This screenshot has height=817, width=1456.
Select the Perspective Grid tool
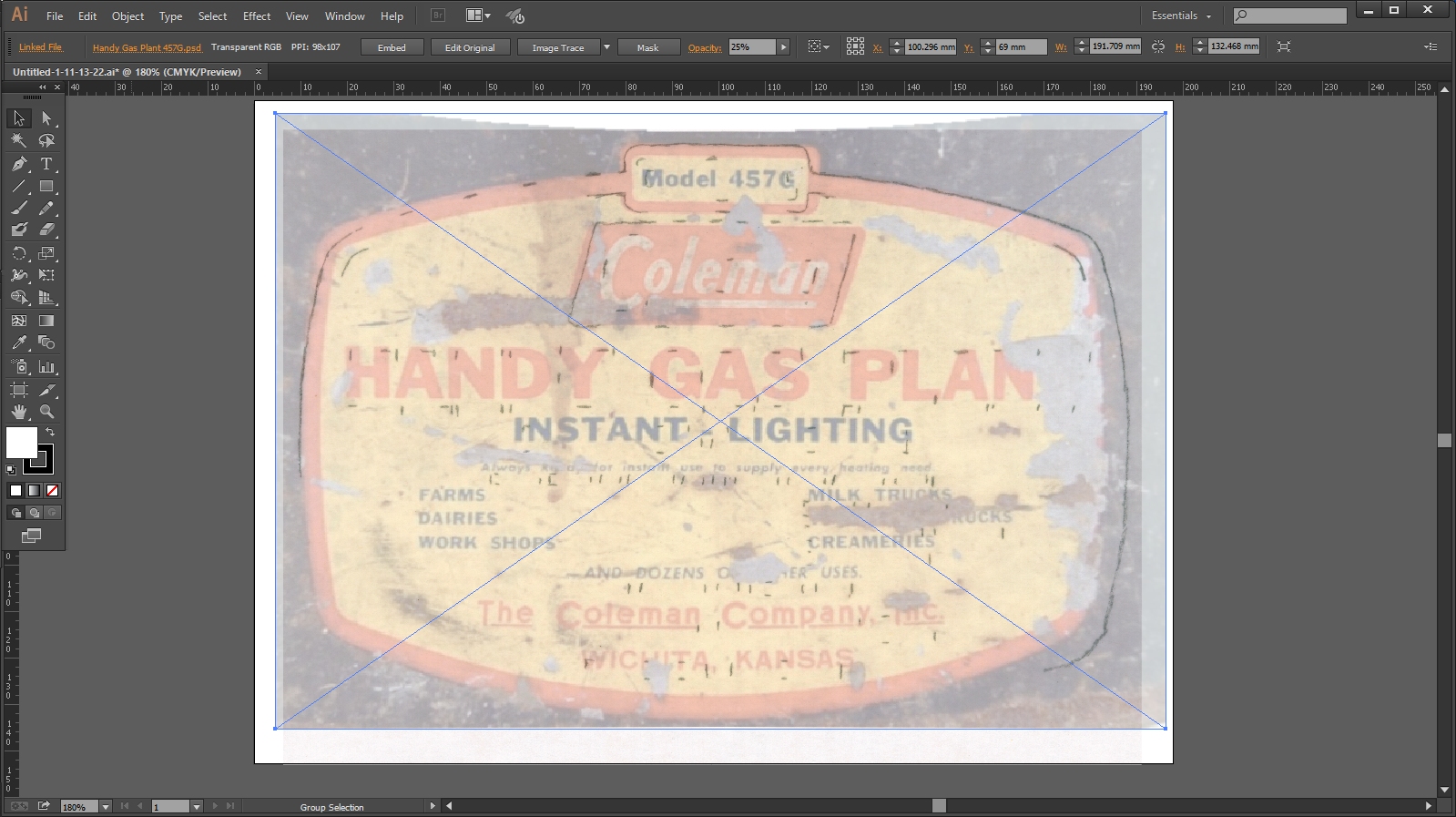click(x=46, y=298)
